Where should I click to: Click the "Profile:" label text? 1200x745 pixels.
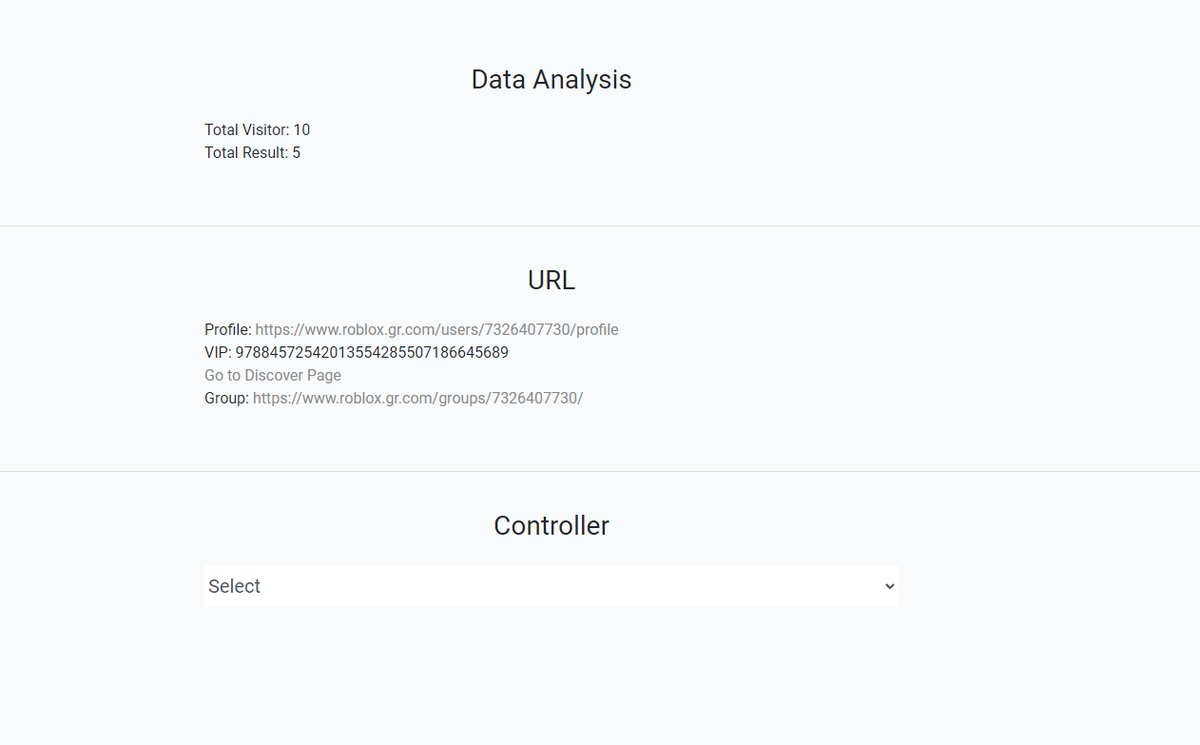tap(228, 329)
